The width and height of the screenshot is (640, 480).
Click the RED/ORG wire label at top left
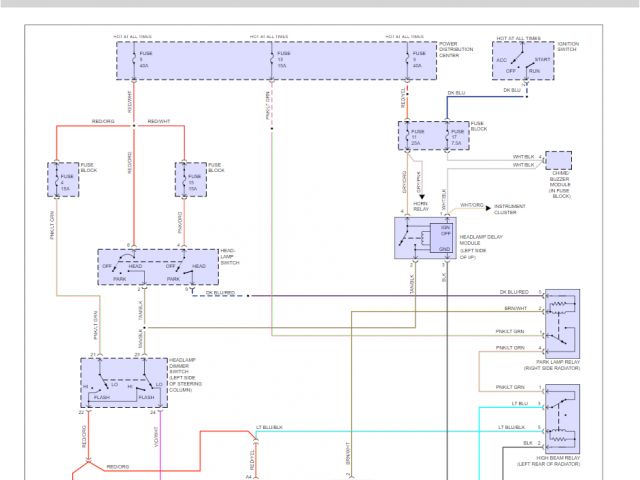[x=101, y=122]
